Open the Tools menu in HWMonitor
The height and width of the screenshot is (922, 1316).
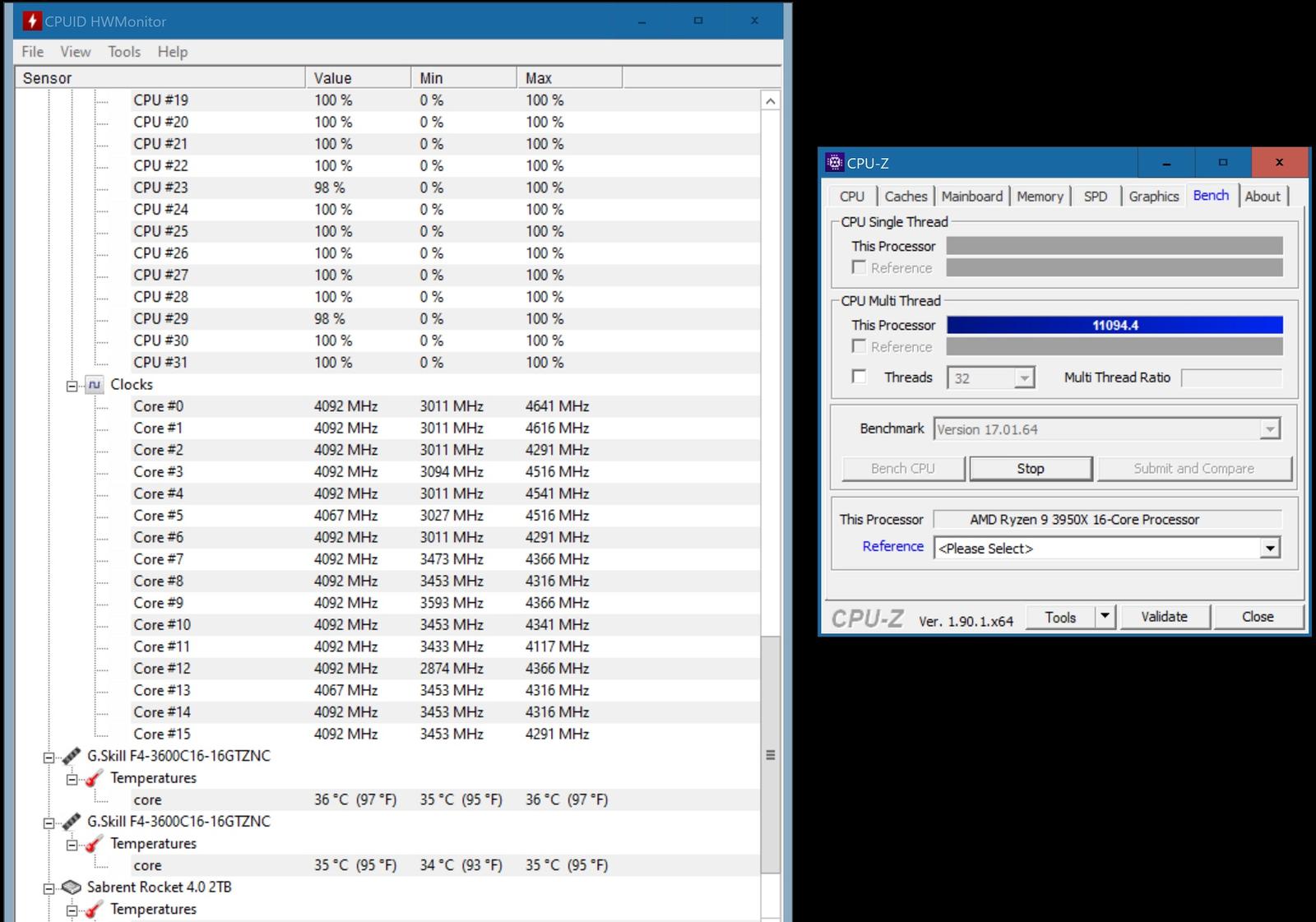click(x=124, y=52)
